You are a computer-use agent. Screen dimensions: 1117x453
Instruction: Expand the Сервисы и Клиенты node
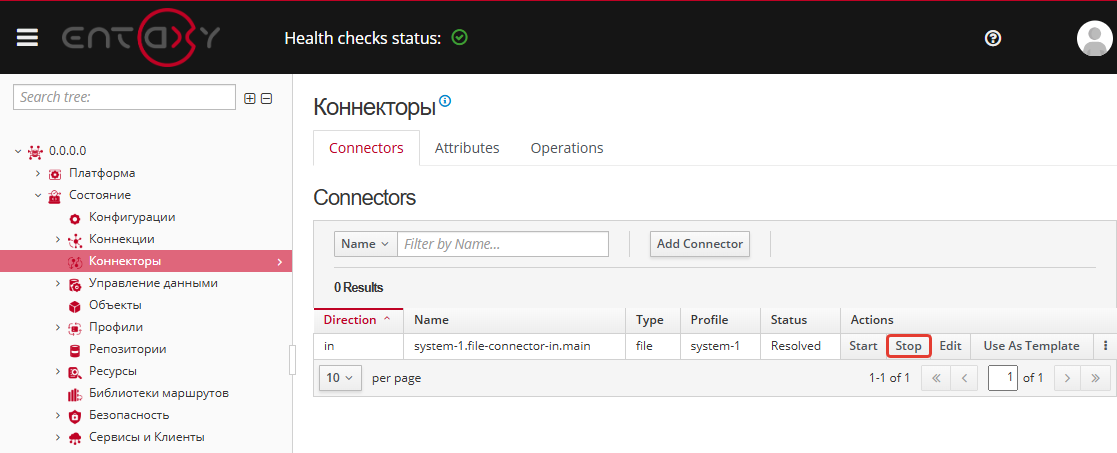coord(58,437)
